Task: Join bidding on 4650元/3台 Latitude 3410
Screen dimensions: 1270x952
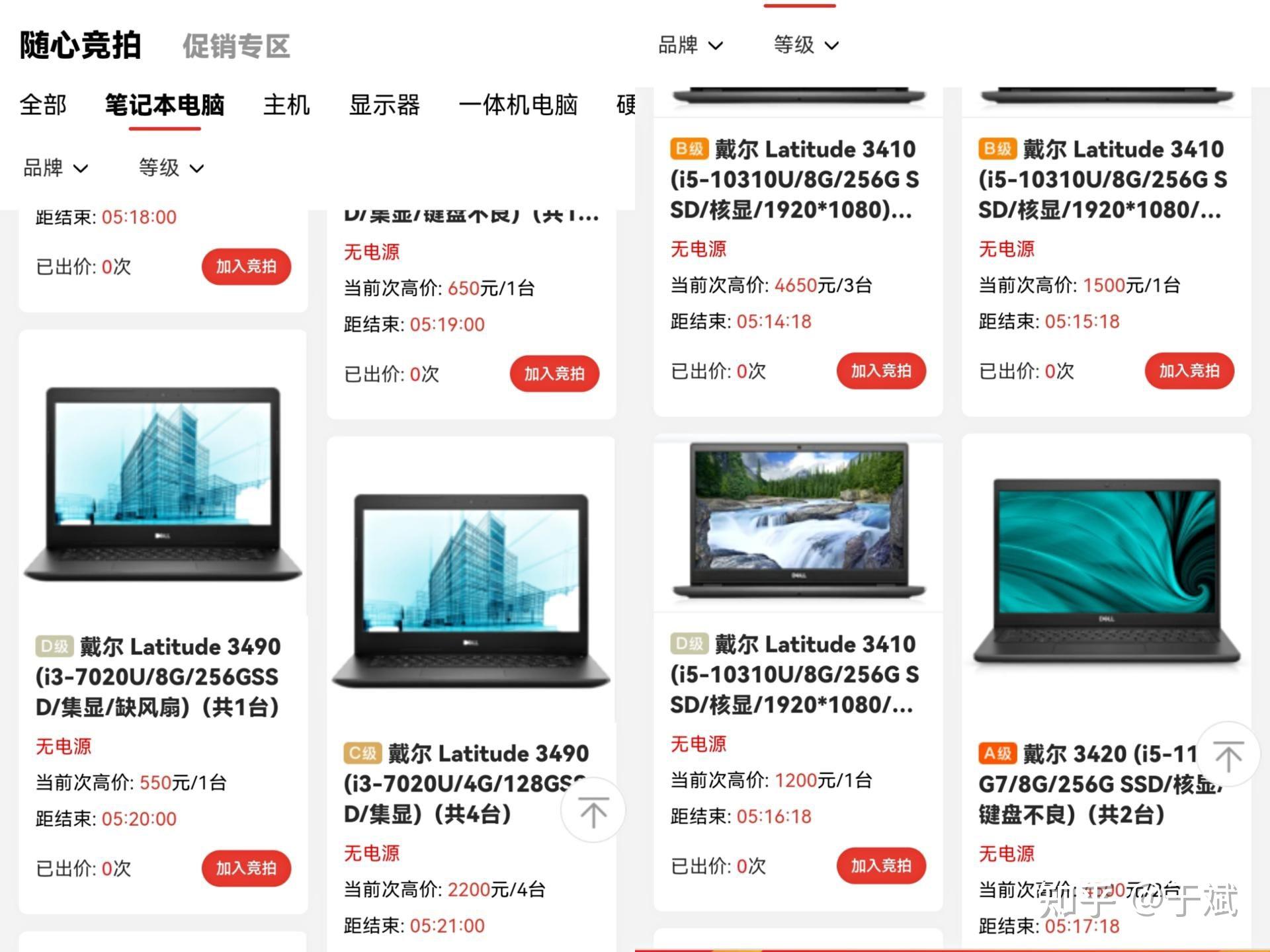Action: (881, 371)
